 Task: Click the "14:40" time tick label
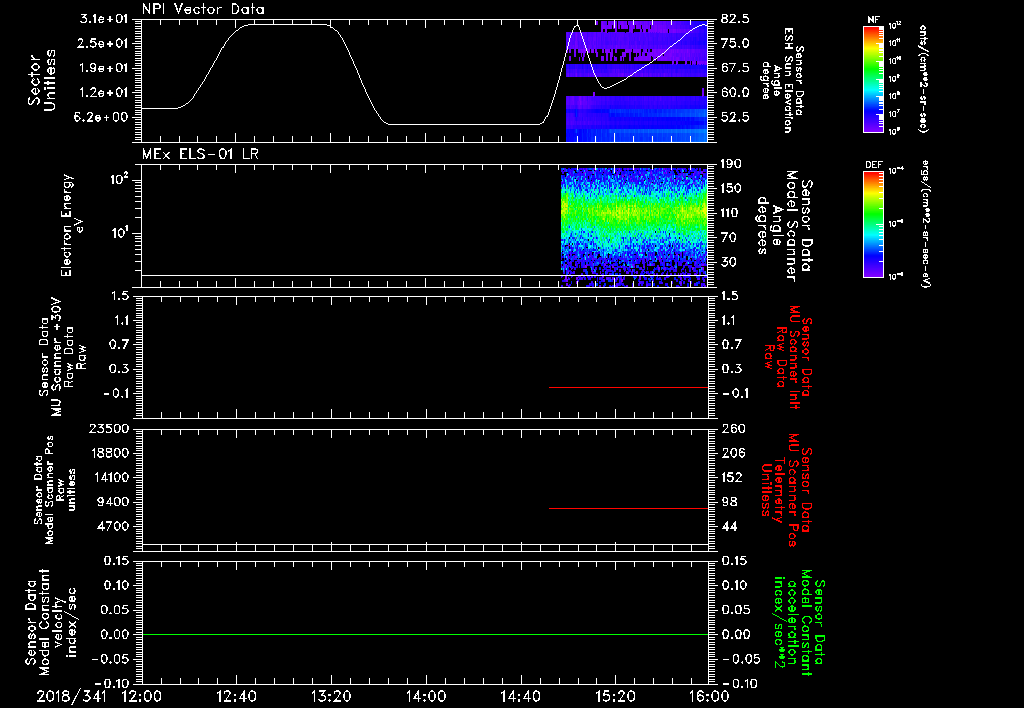(520, 696)
